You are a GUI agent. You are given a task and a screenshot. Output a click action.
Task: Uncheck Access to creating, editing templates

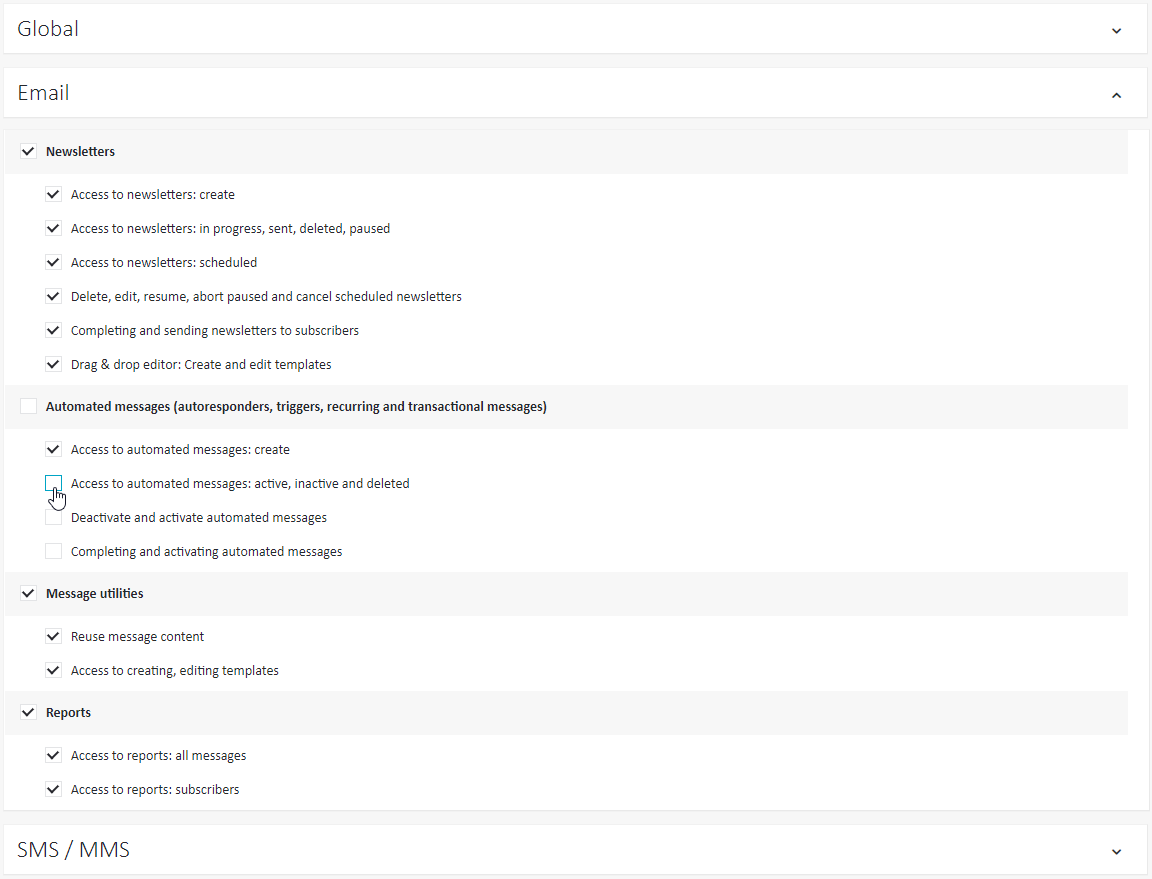tap(54, 670)
